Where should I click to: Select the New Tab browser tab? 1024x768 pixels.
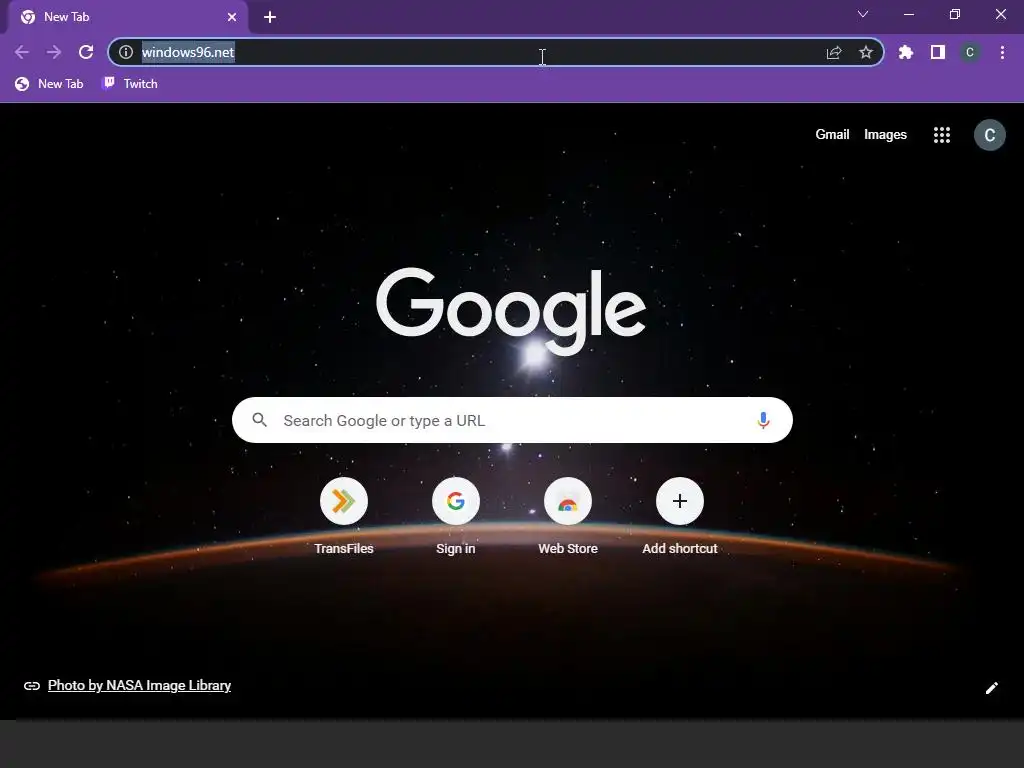tap(127, 17)
